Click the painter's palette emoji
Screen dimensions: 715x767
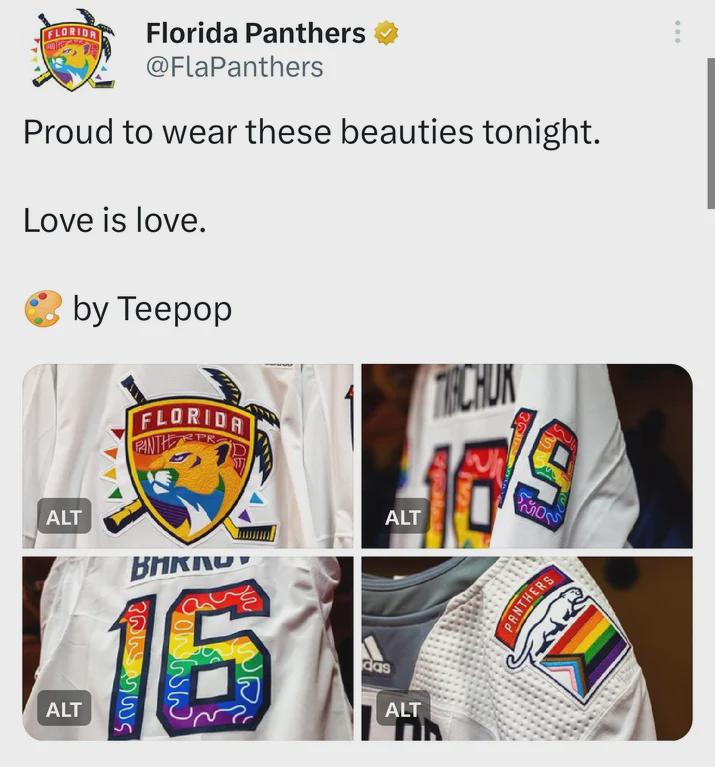(43, 308)
